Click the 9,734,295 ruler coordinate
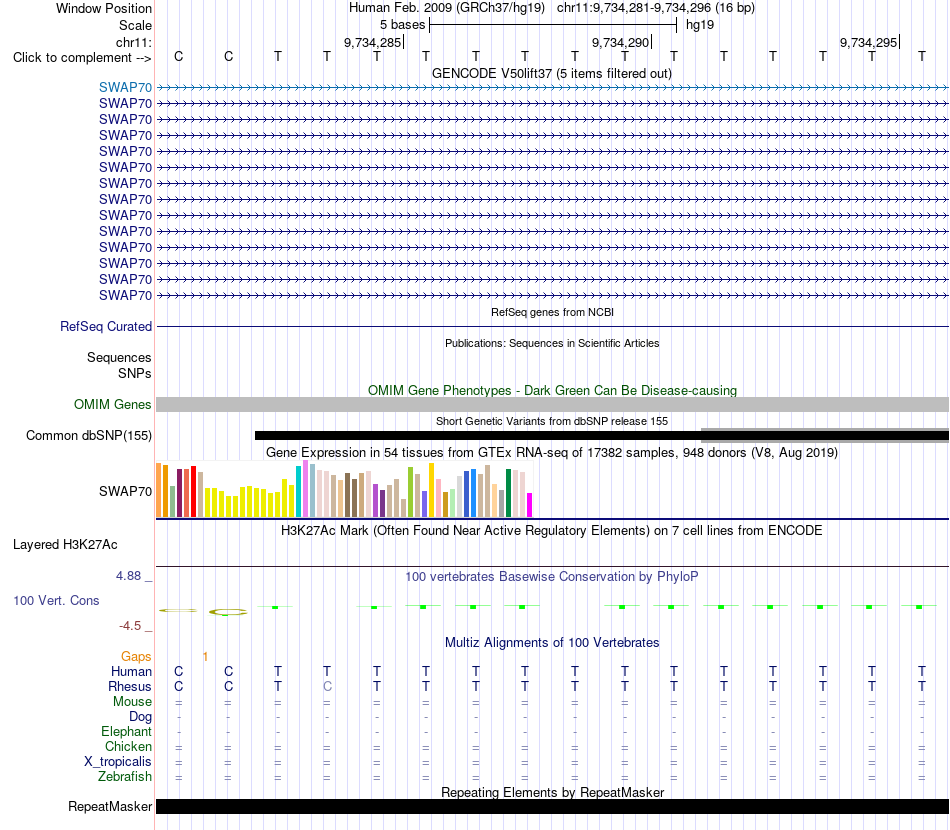The height and width of the screenshot is (830, 950). tap(868, 42)
